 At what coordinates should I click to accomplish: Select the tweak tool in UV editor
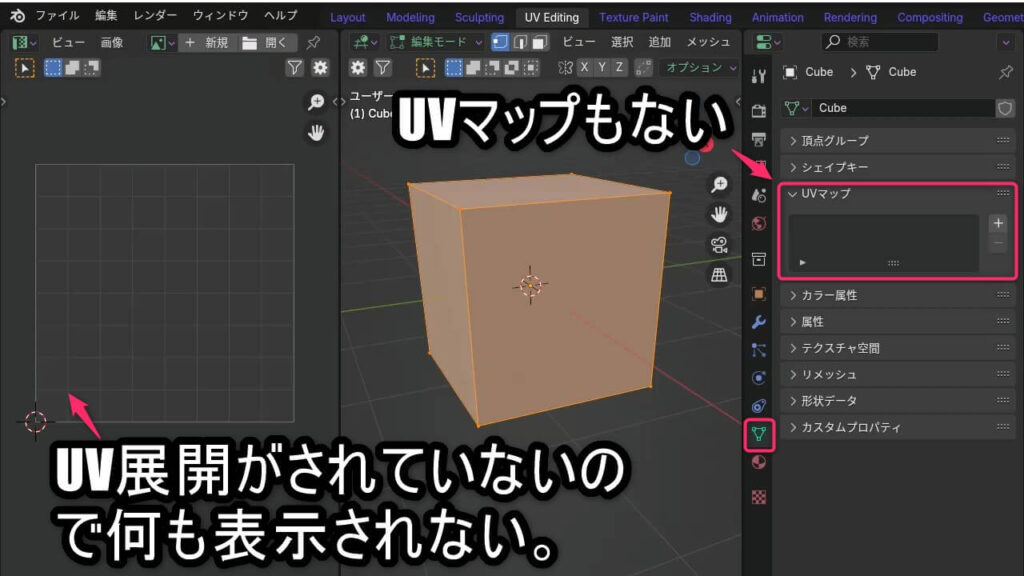25,68
